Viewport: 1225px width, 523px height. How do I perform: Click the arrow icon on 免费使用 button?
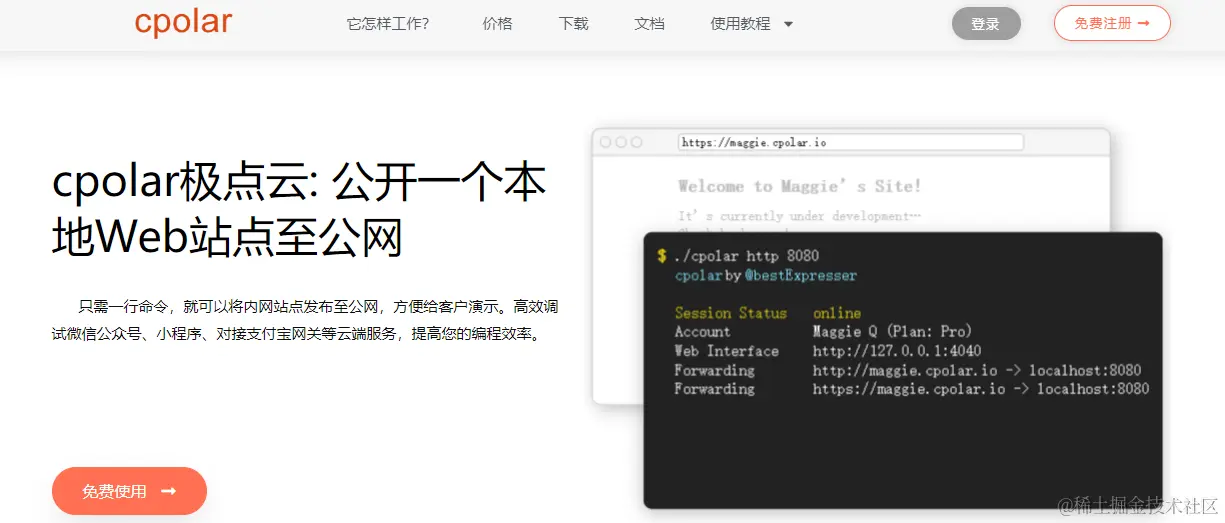tap(168, 491)
